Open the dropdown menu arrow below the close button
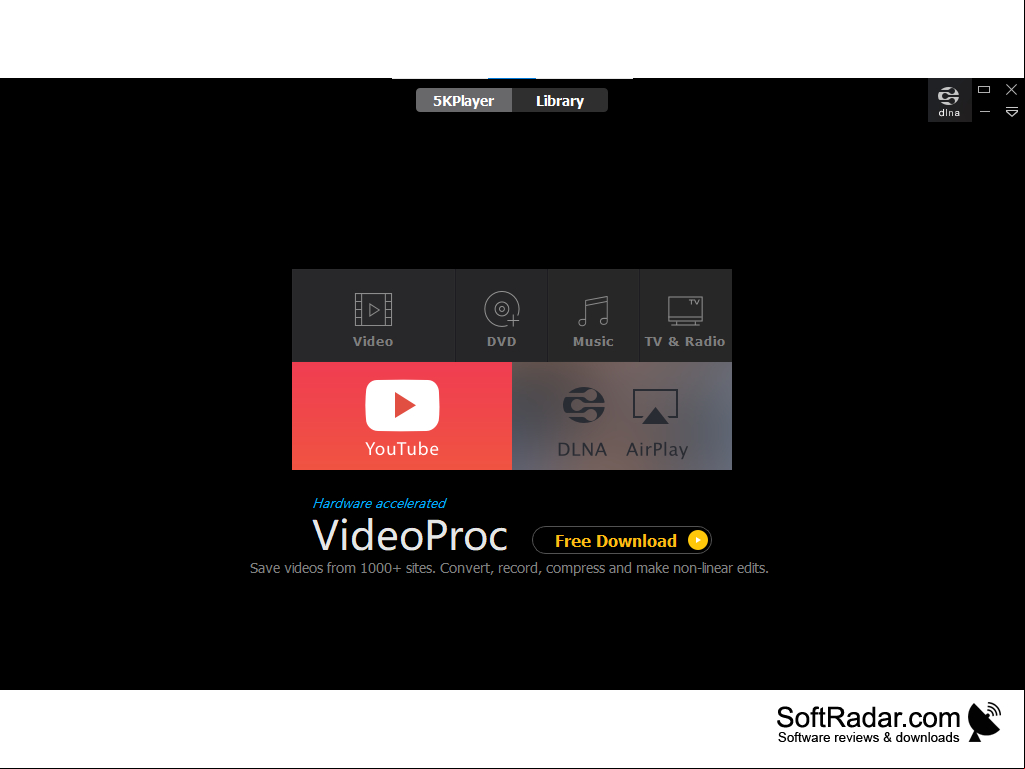 click(1011, 112)
